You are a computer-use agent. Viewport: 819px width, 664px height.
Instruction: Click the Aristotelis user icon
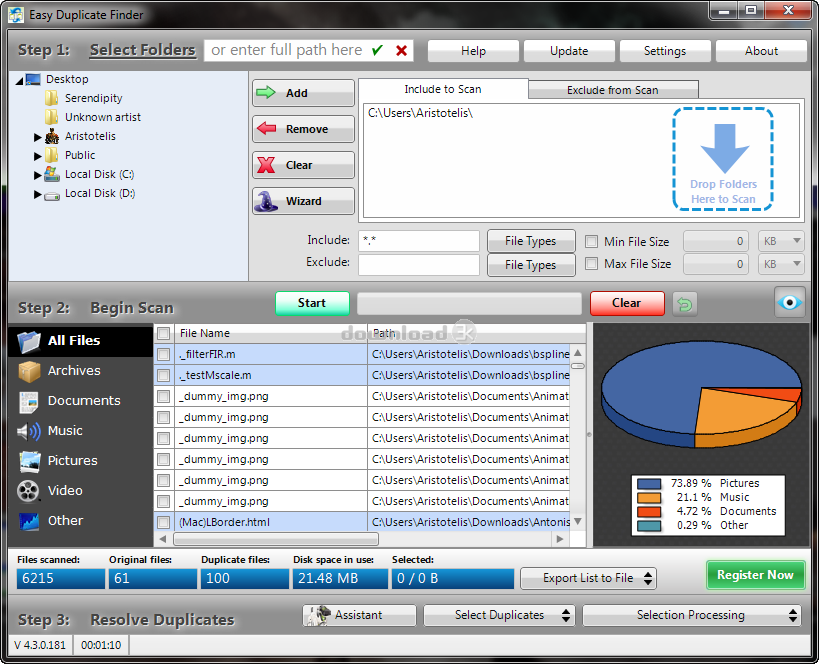(x=52, y=136)
